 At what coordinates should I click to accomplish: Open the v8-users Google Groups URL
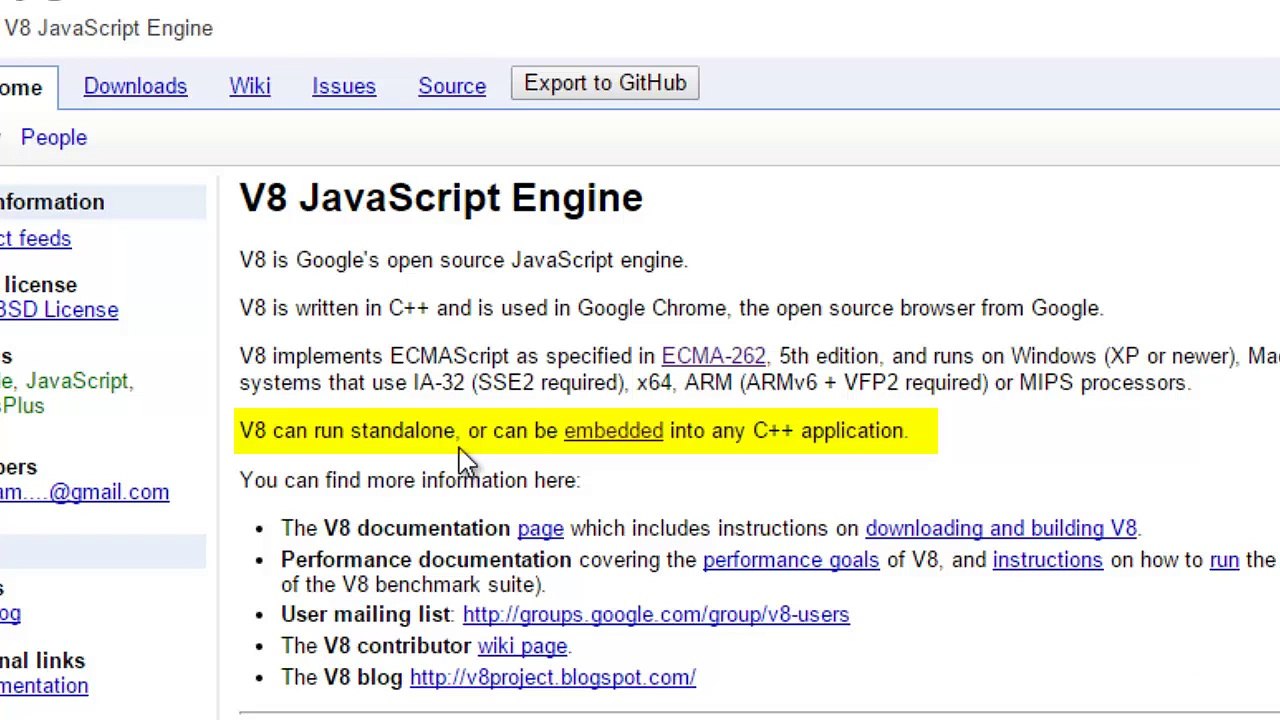(x=656, y=615)
